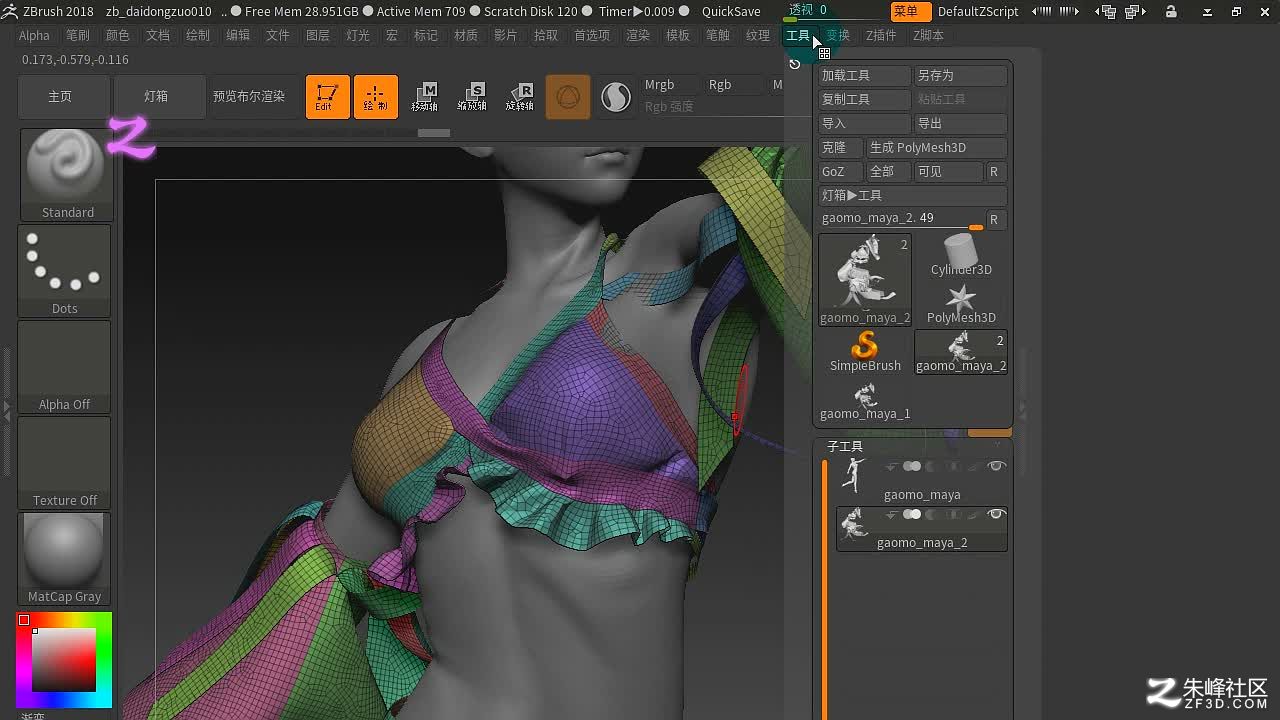Screen dimensions: 1280x720
Task: Click the QuickSave button
Action: (731, 11)
